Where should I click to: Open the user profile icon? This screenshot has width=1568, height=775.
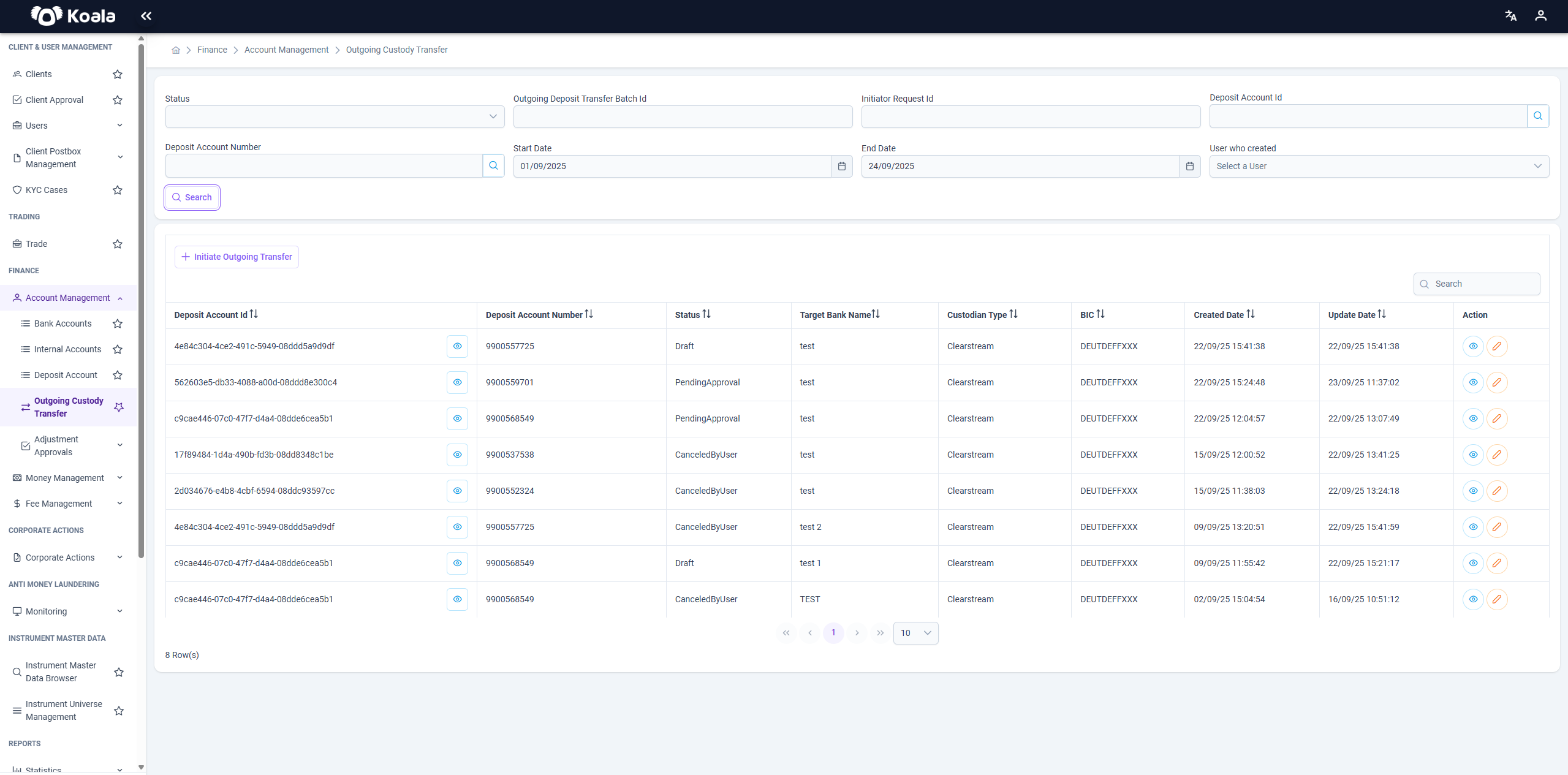pos(1540,16)
